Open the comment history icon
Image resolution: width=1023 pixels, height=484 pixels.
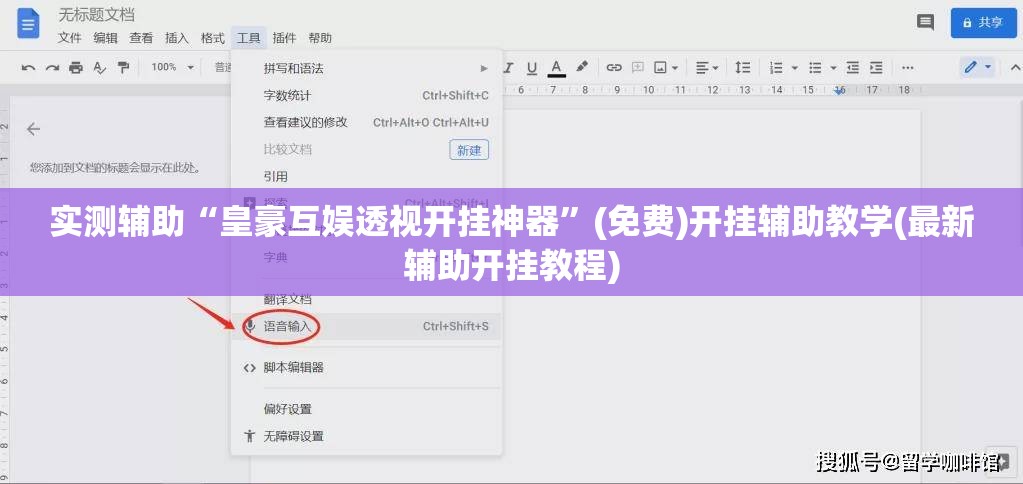[925, 22]
